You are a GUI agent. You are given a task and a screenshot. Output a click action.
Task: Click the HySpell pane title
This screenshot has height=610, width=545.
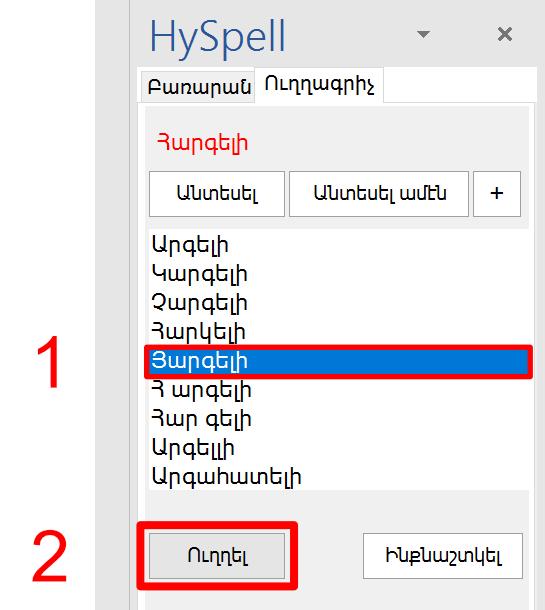pos(217,37)
